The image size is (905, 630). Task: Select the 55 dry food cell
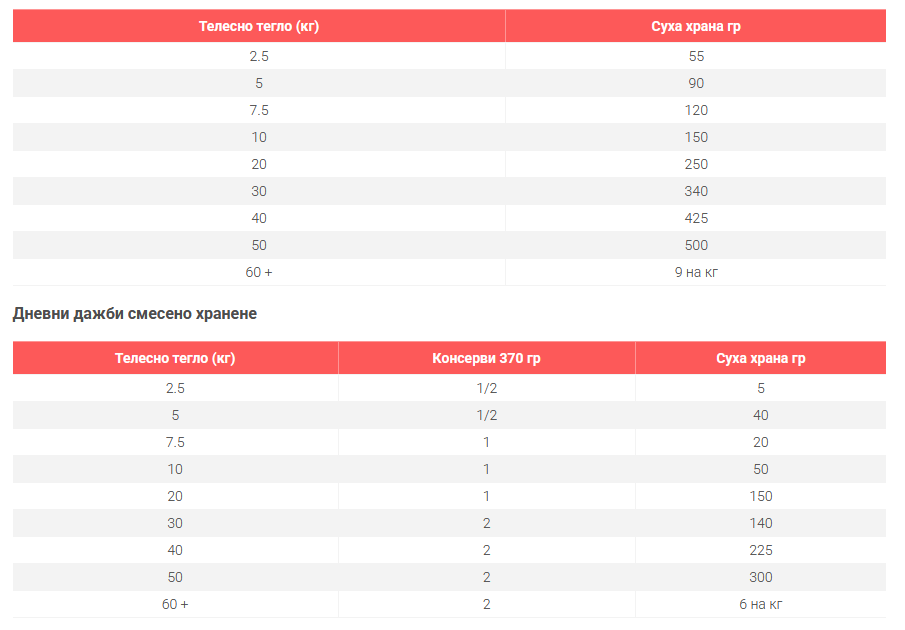pos(696,56)
